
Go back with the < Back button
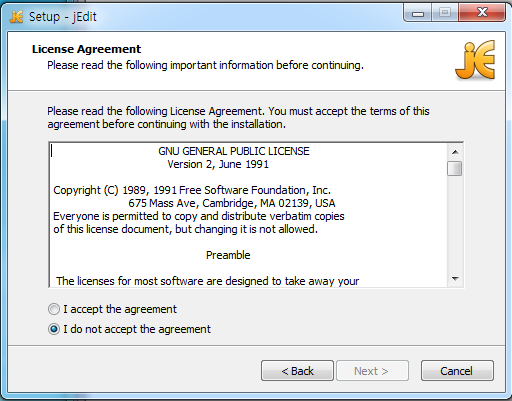pos(297,371)
